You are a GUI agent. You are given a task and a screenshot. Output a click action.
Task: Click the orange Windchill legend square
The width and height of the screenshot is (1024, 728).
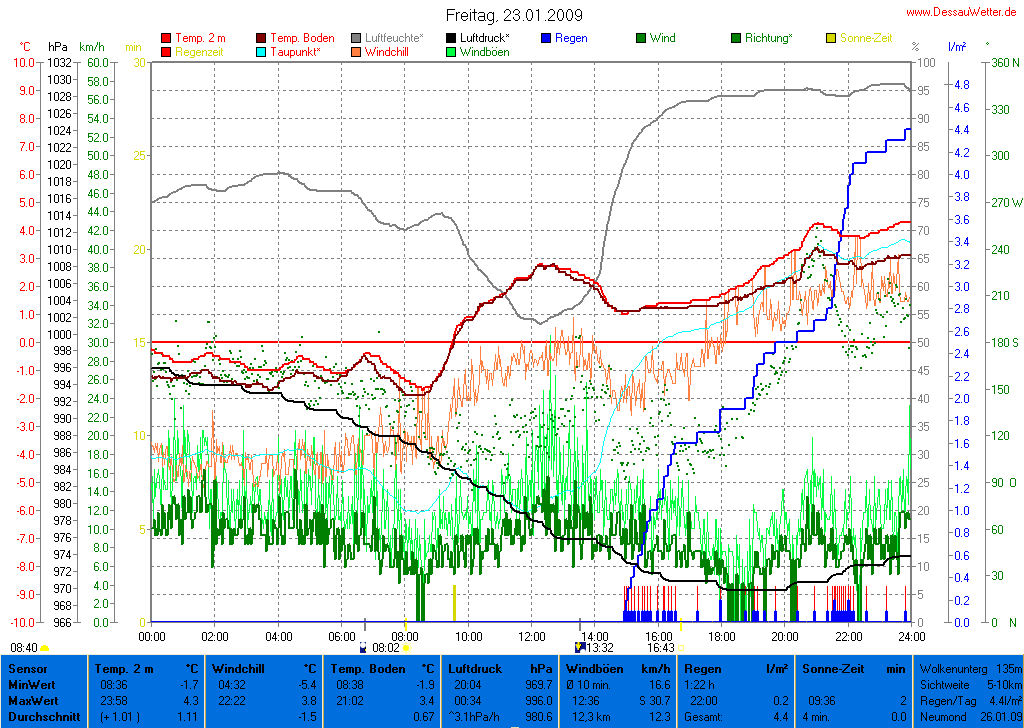[356, 51]
